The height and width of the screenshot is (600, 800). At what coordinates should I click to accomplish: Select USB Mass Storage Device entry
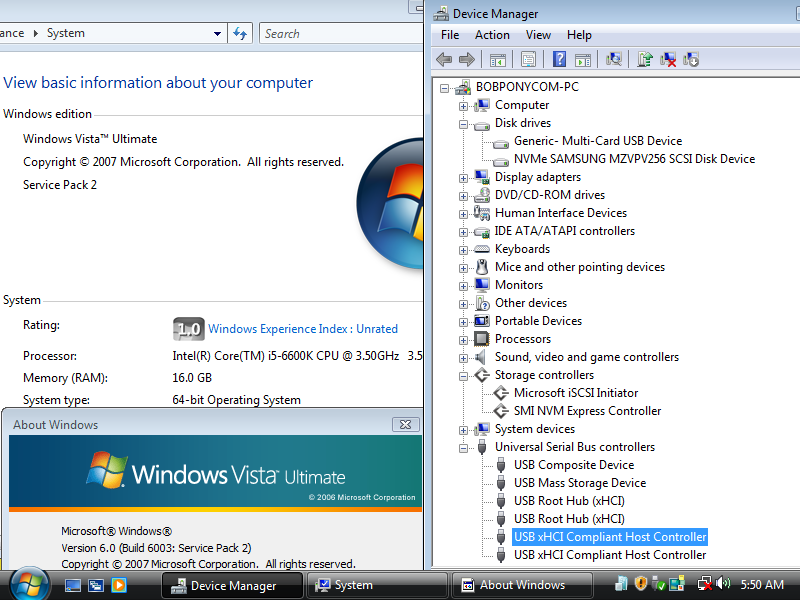point(580,483)
